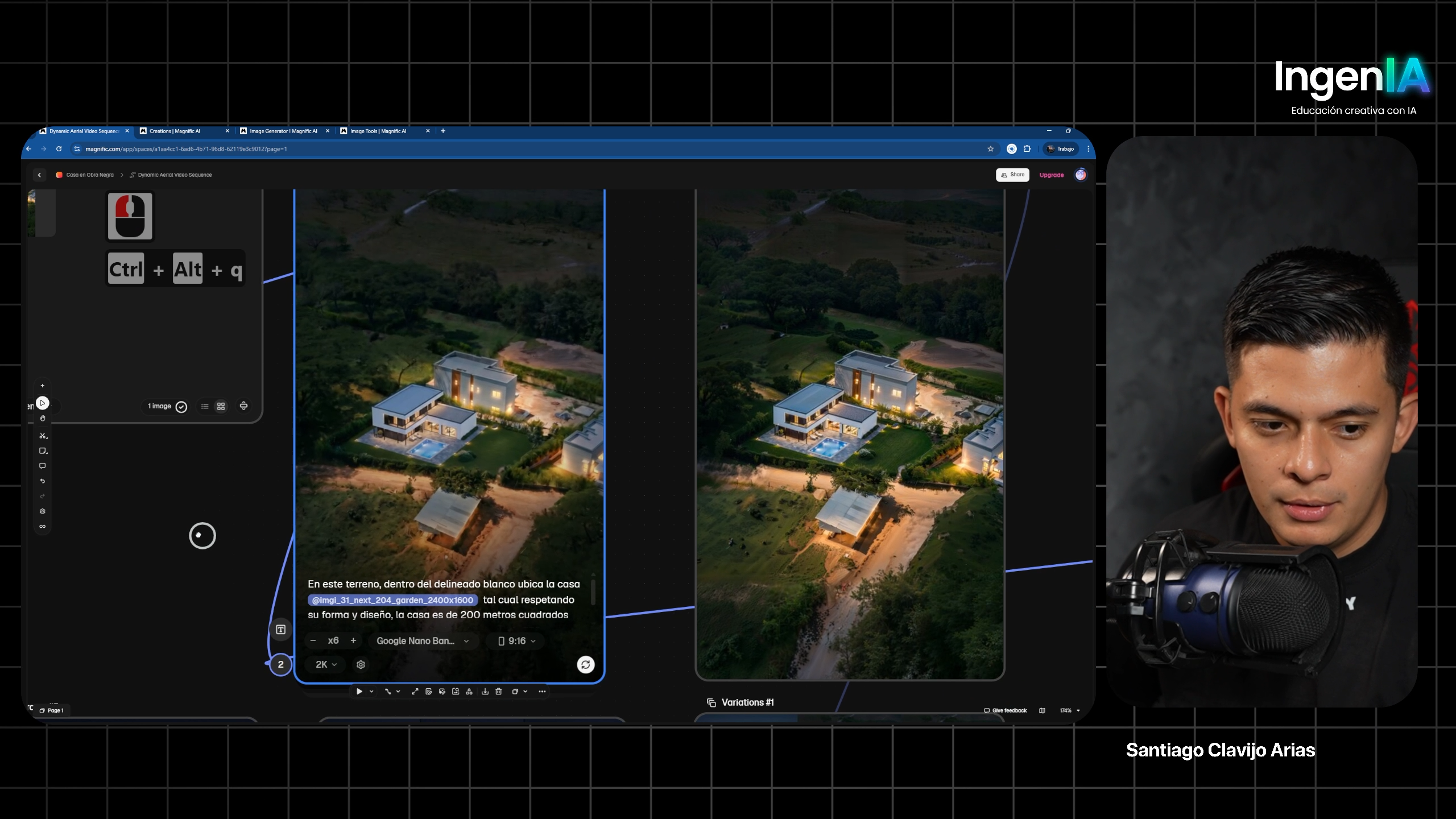
Task: Click the Share button
Action: pos(1012,175)
